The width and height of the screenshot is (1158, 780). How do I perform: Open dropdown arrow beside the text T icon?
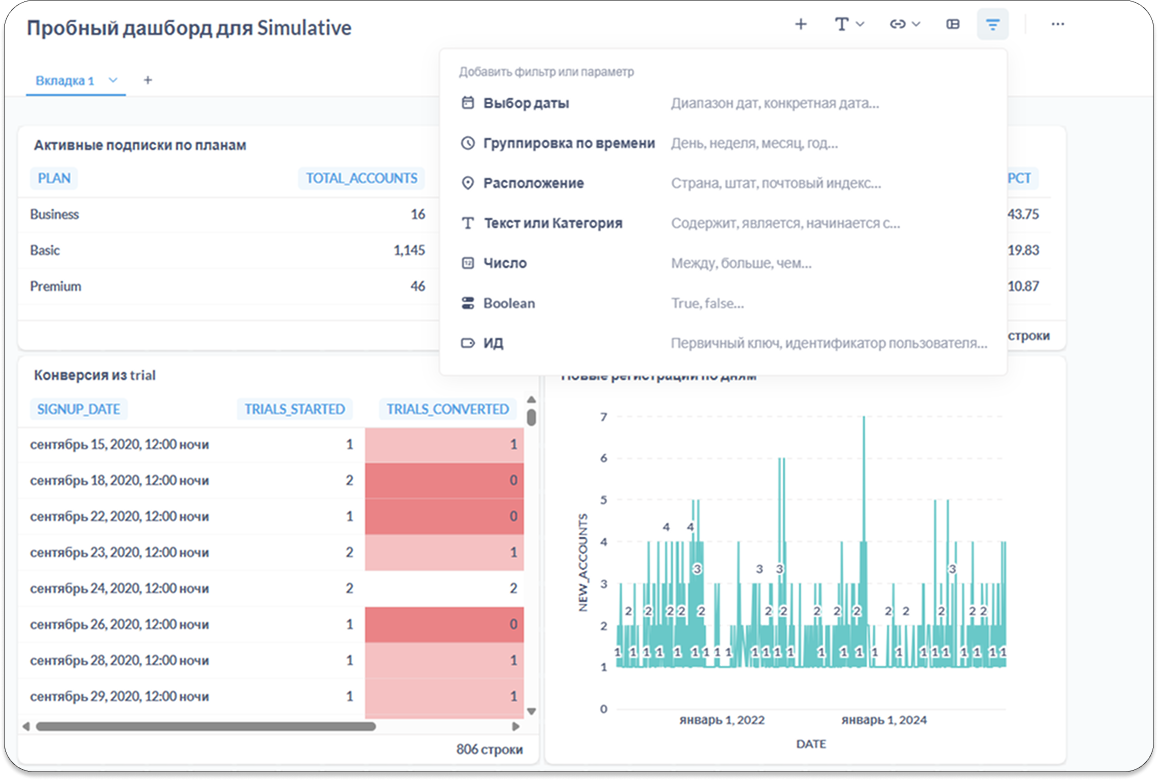[860, 24]
